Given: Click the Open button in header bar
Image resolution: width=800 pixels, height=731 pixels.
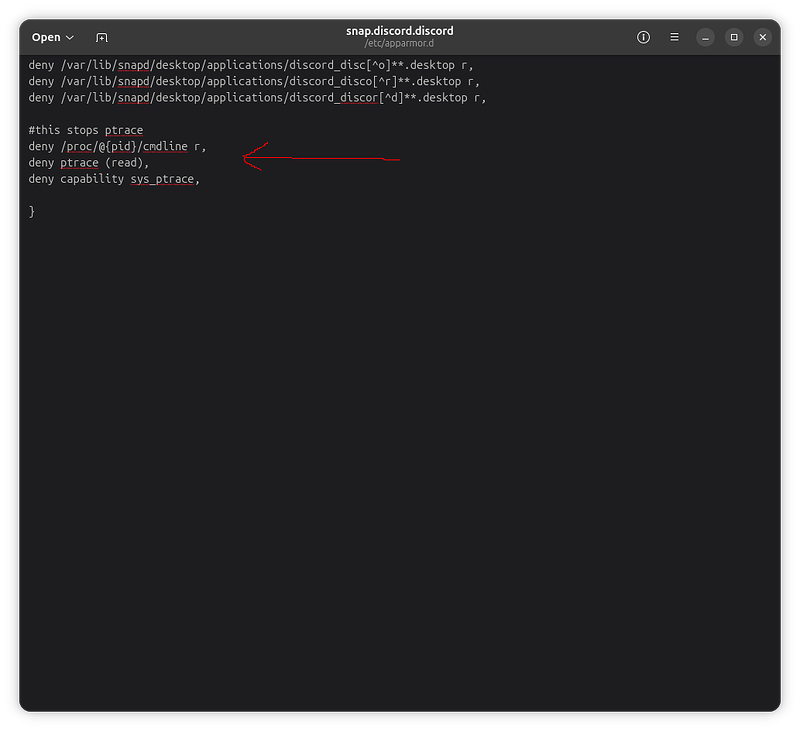Looking at the screenshot, I should click(x=46, y=37).
